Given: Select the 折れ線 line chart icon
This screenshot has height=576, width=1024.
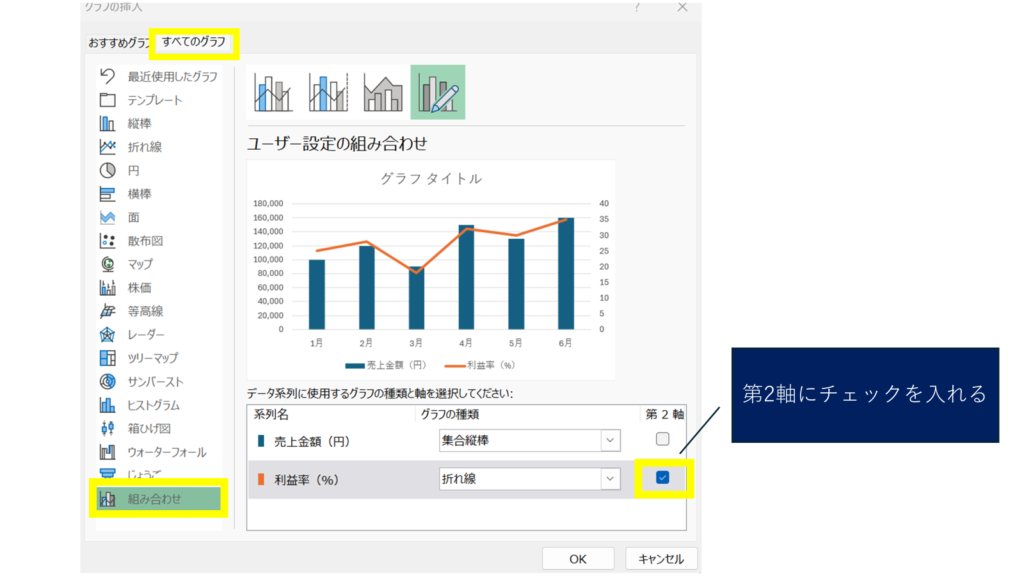Looking at the screenshot, I should coord(108,147).
